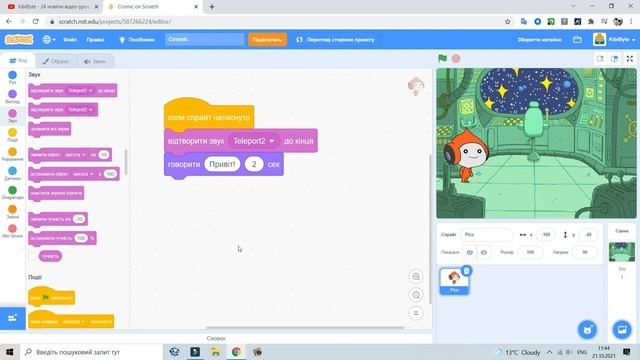Screen dimensions: 640x360
Task: Open effect dropdown in 'встановити ефект' block
Action: point(83,174)
